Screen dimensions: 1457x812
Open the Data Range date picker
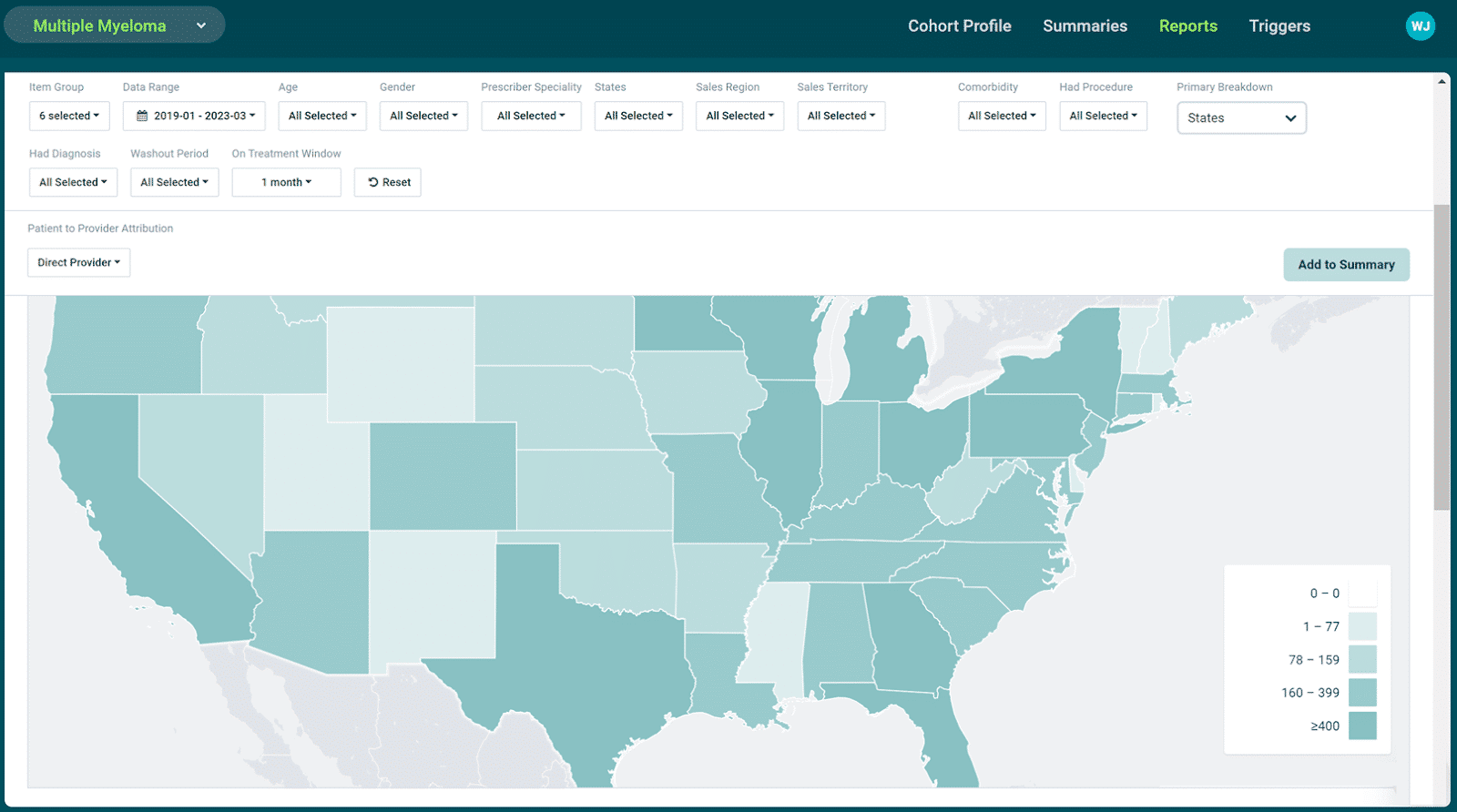194,116
